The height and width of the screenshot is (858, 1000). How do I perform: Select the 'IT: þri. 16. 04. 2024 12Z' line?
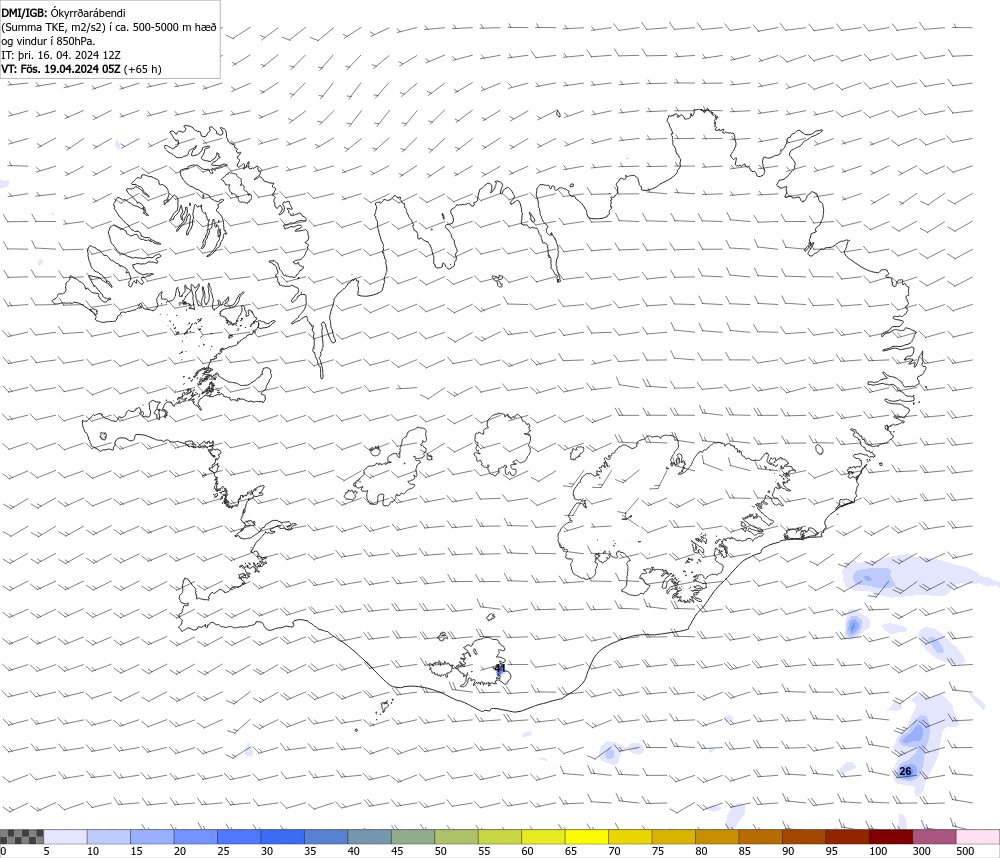61,55
